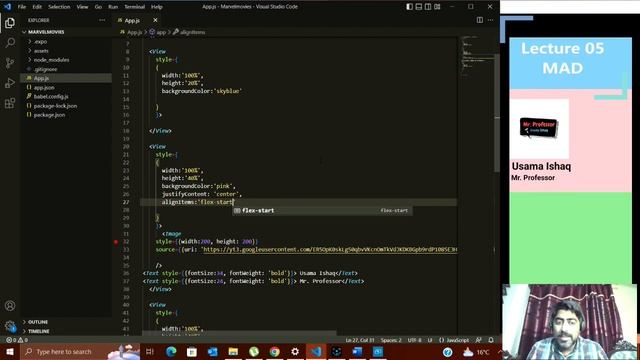Open package-lock.json file
The height and width of the screenshot is (360, 640).
click(x=66, y=106)
